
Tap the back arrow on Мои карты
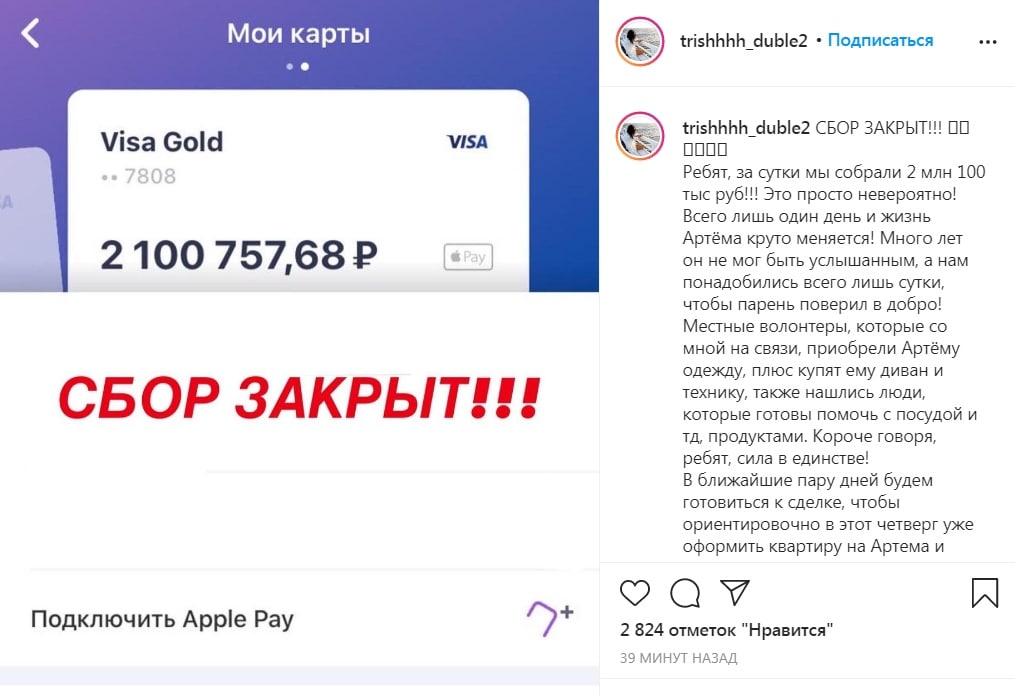click(x=30, y=33)
